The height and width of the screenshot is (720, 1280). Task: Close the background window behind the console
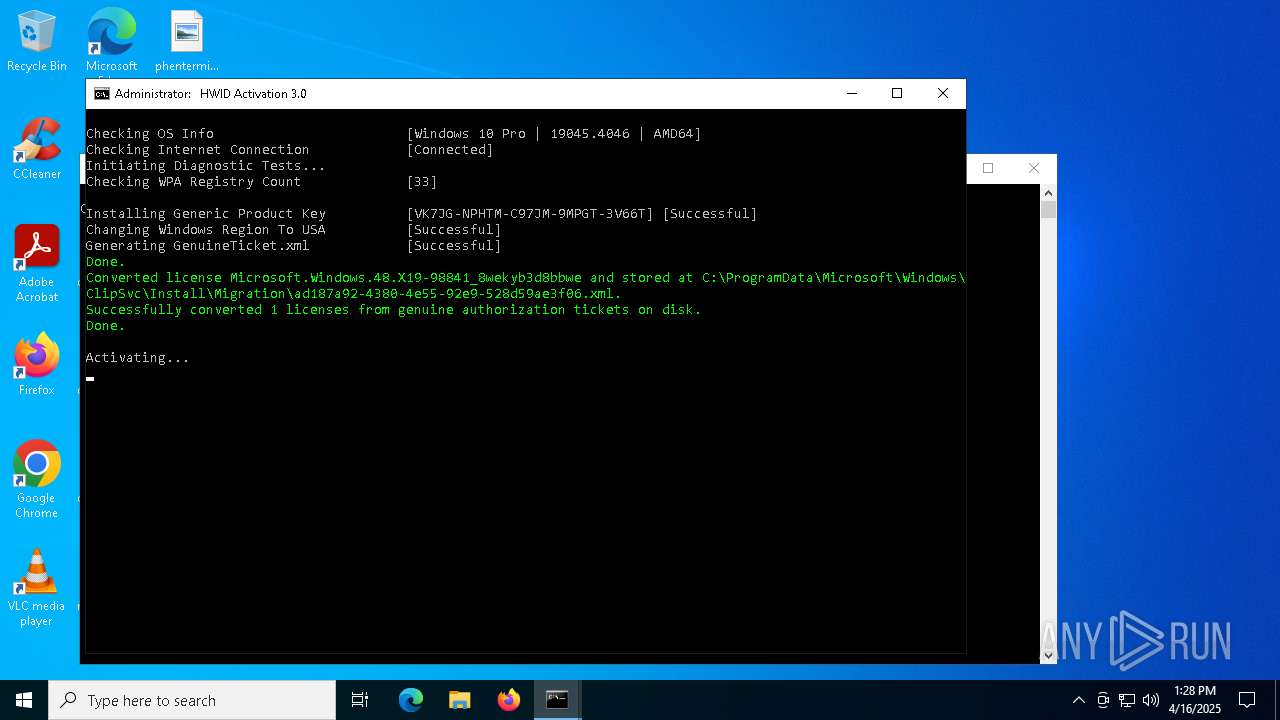[1034, 168]
